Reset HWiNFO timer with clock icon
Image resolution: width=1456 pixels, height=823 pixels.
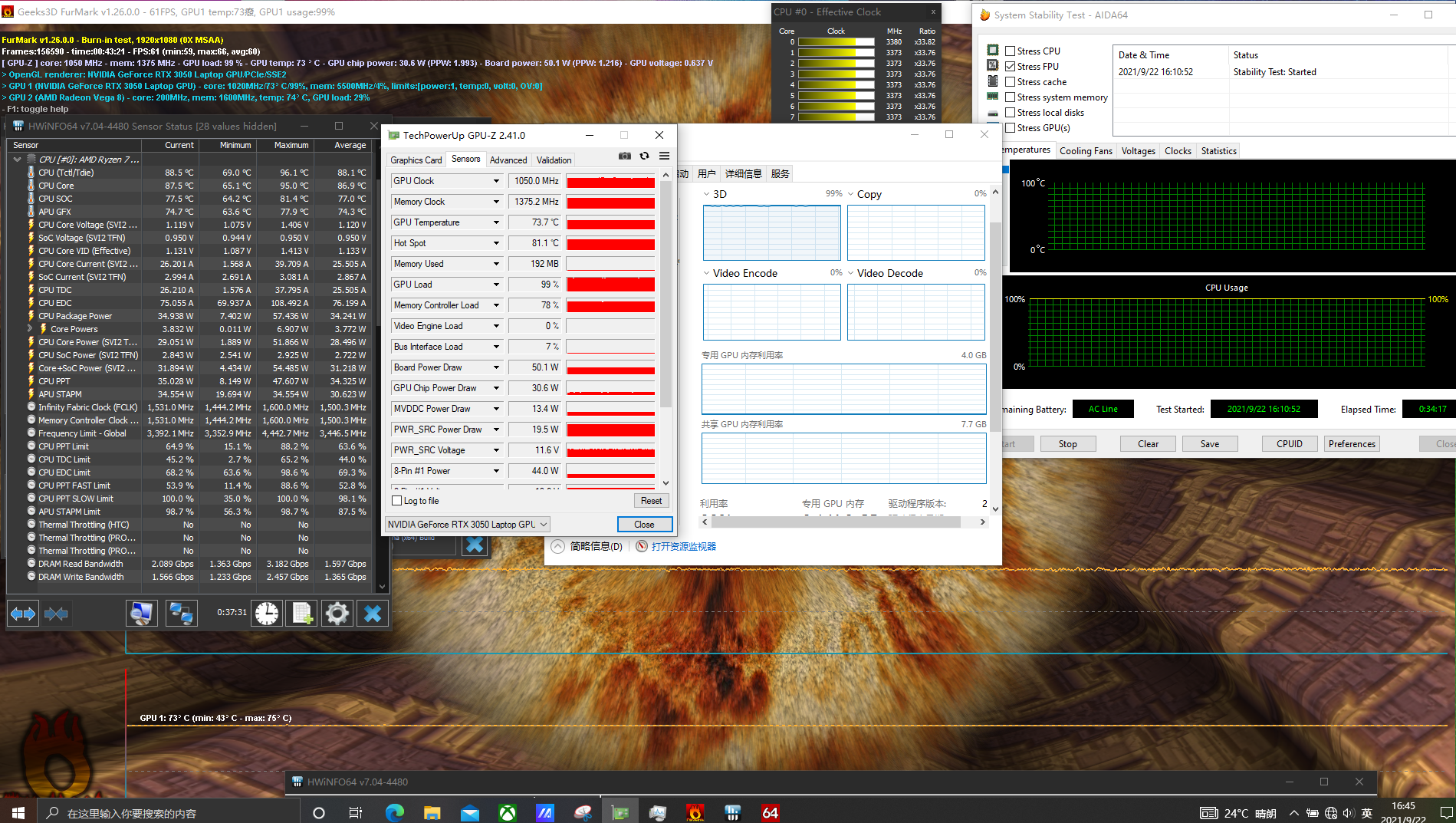coord(267,613)
